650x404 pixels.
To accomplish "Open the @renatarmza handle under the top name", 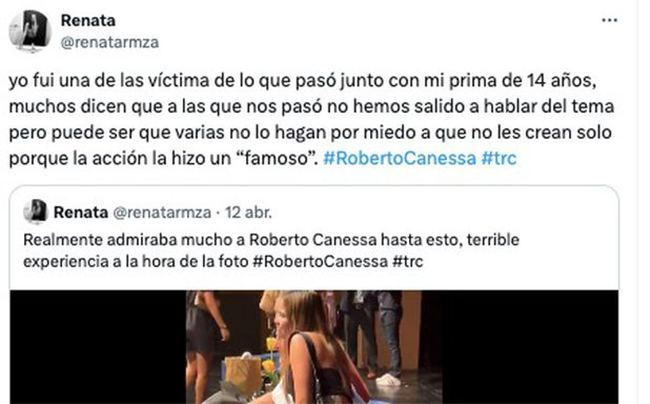I will pyautogui.click(x=109, y=42).
